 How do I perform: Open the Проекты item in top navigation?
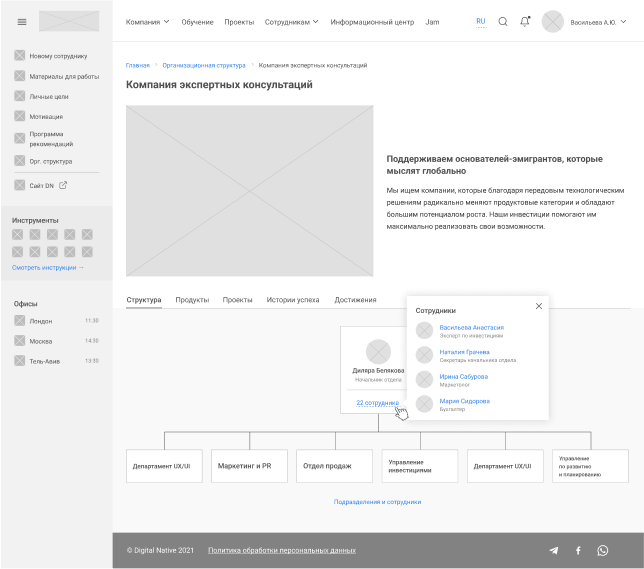click(x=239, y=22)
